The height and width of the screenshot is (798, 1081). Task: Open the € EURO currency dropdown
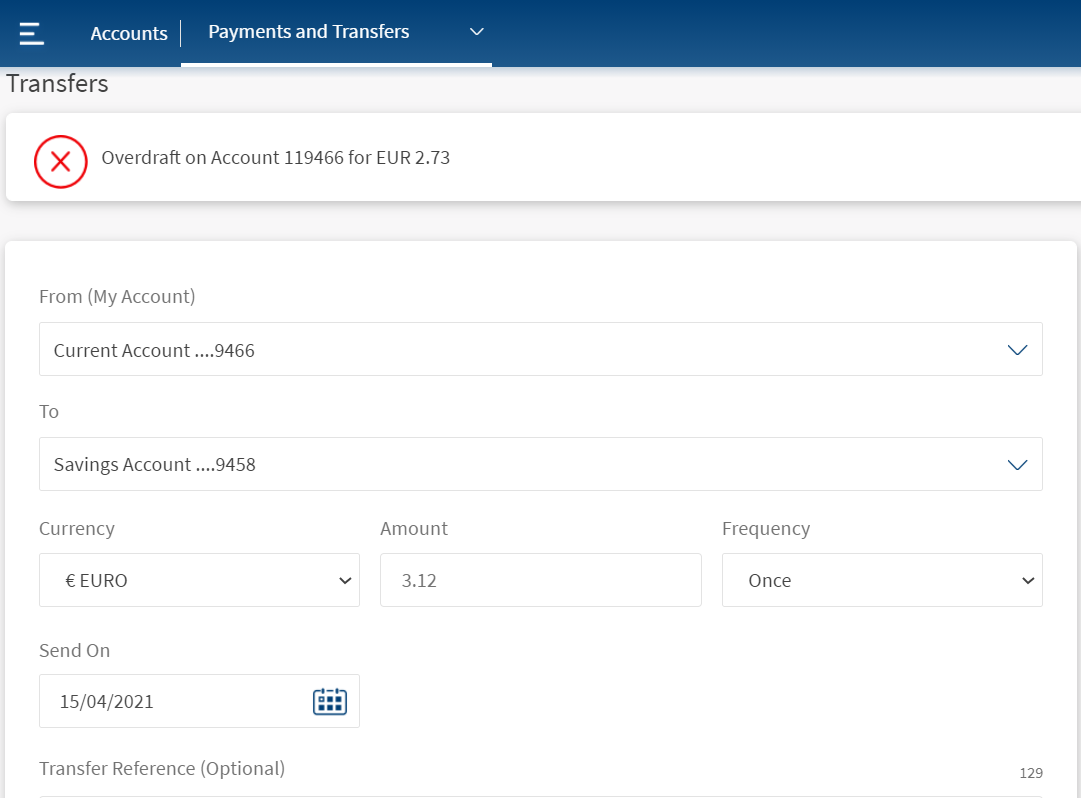coord(199,580)
